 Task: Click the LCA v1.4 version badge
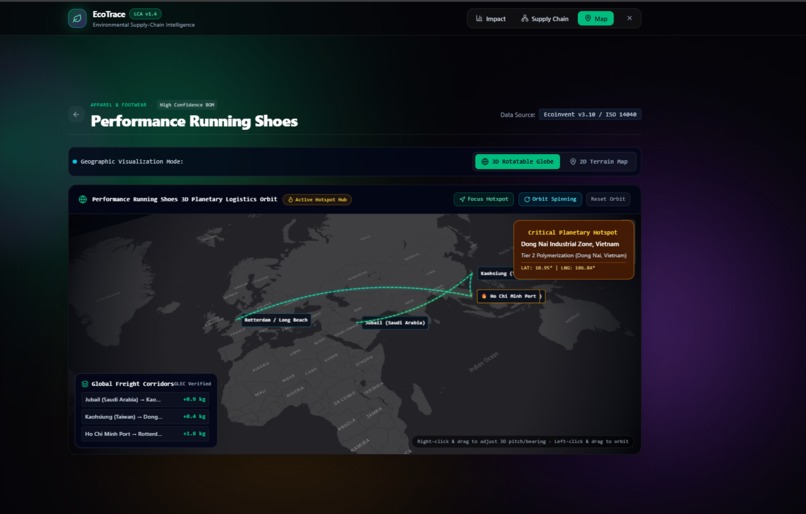145,14
